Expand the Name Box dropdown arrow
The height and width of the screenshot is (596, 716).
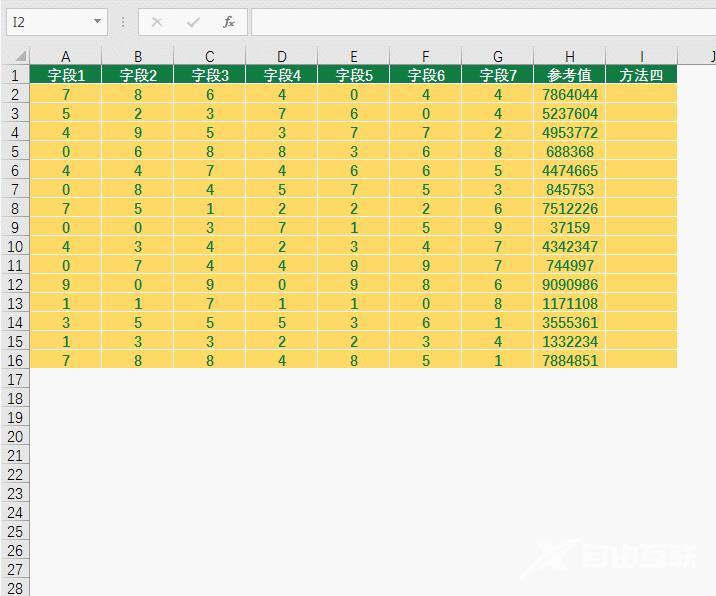click(97, 22)
